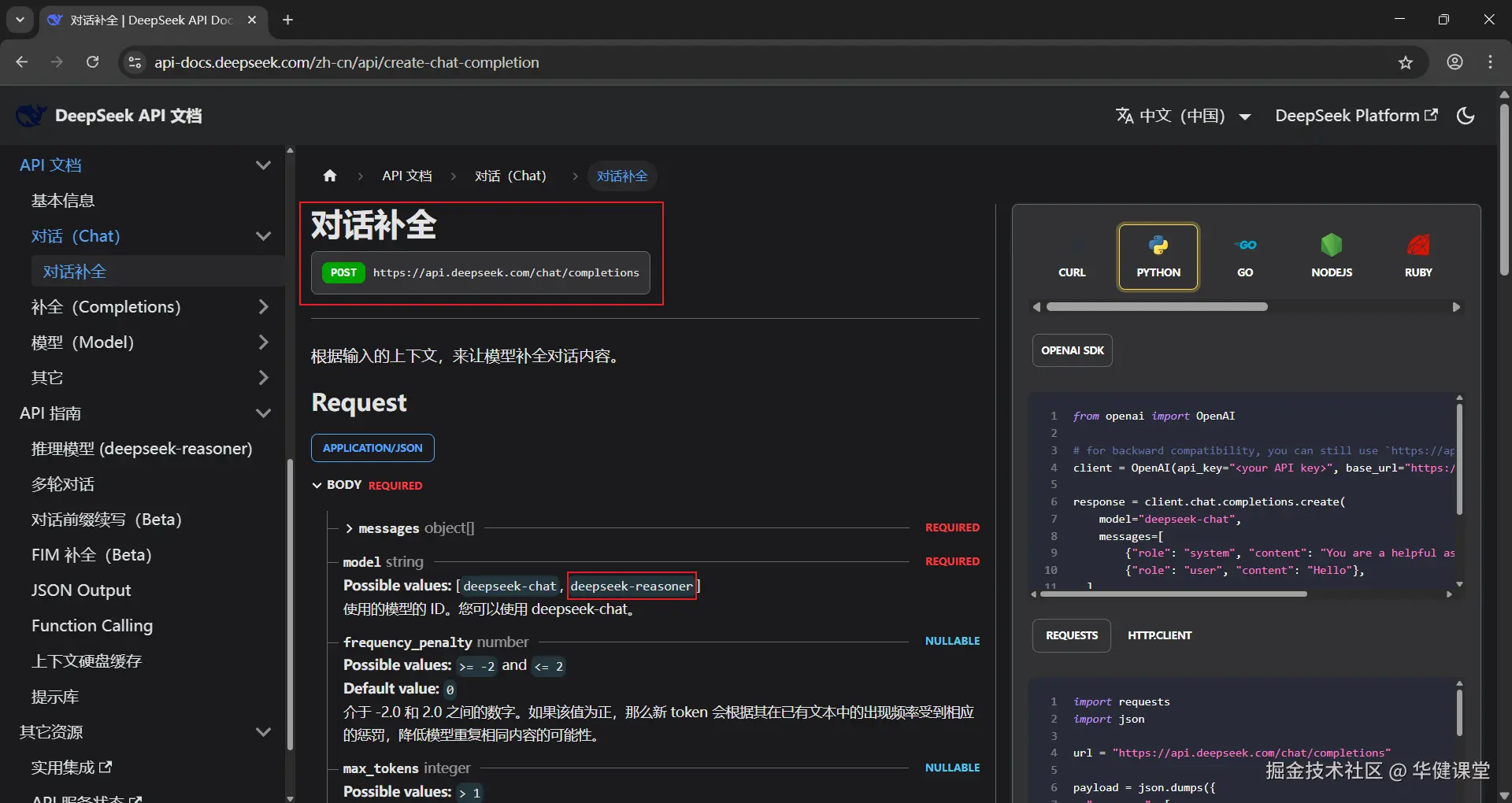The height and width of the screenshot is (803, 1512).
Task: Expand 模型 (Model) sidebar category
Action: point(263,342)
